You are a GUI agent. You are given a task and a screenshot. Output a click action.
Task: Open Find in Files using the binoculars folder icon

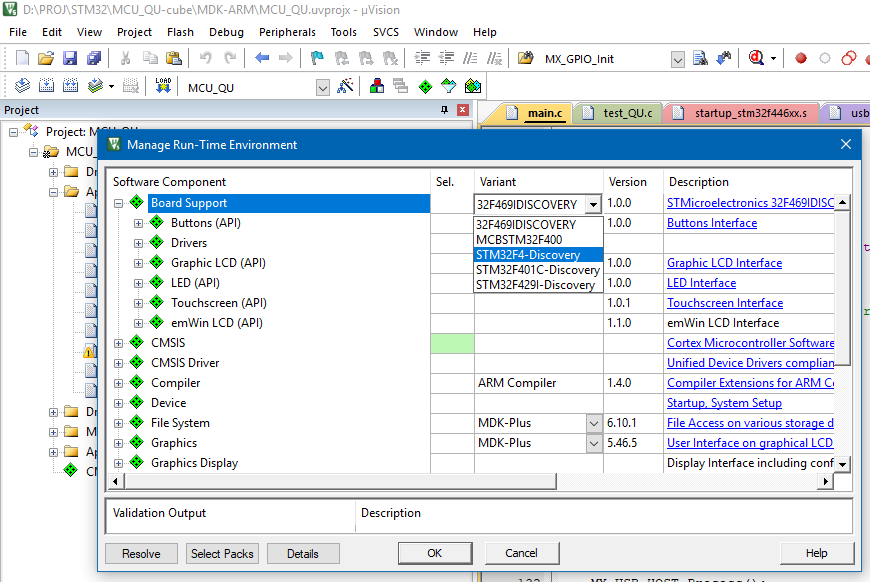pyautogui.click(x=525, y=58)
